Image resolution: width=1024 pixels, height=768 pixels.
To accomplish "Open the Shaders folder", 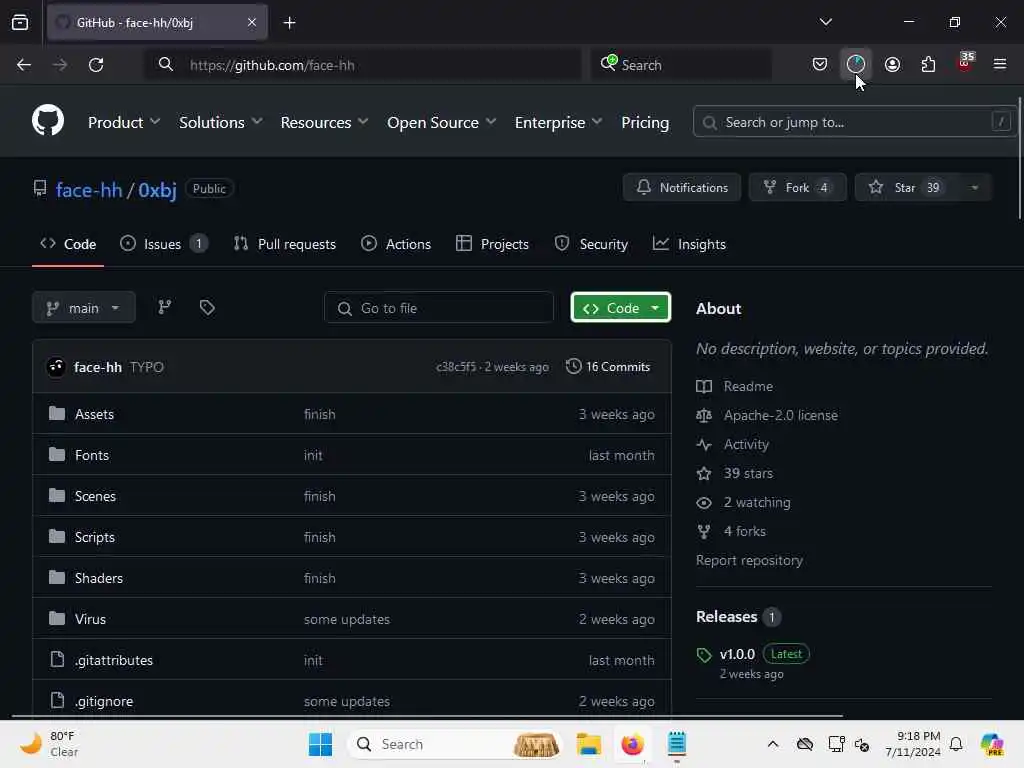I will click(99, 578).
